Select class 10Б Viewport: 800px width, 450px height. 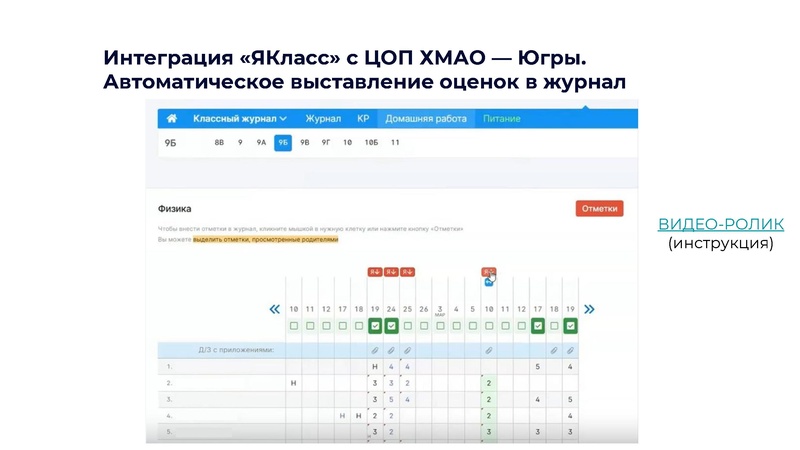[371, 142]
